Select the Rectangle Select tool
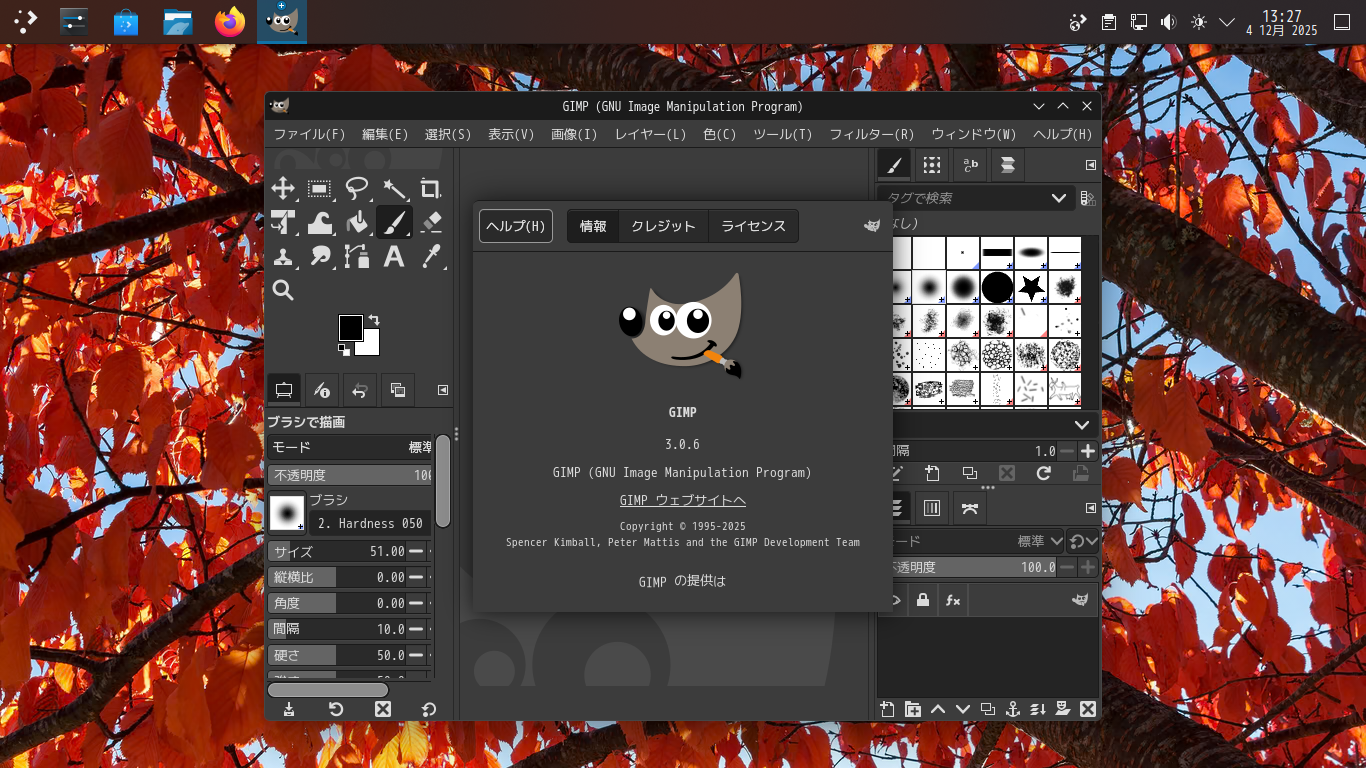Viewport: 1366px width, 768px height. pyautogui.click(x=320, y=188)
